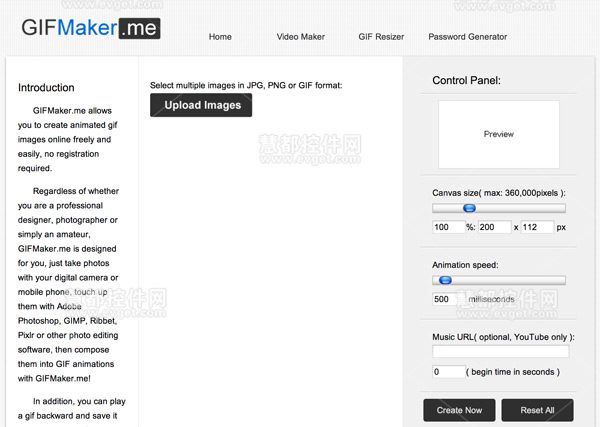The image size is (600, 427).
Task: Open the GIF Resizer page
Action: pos(381,37)
